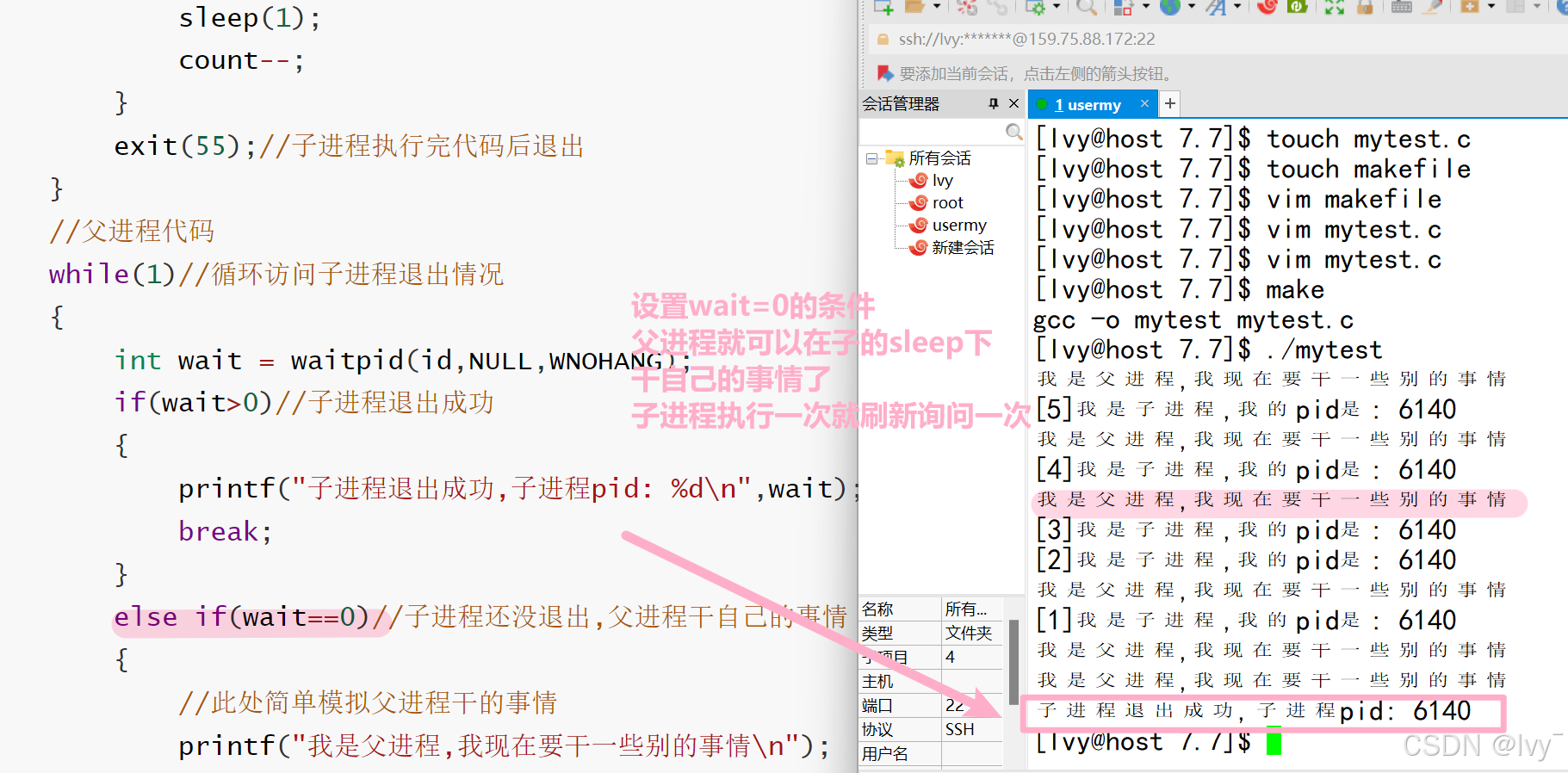Click the 名称 property row label

(900, 609)
